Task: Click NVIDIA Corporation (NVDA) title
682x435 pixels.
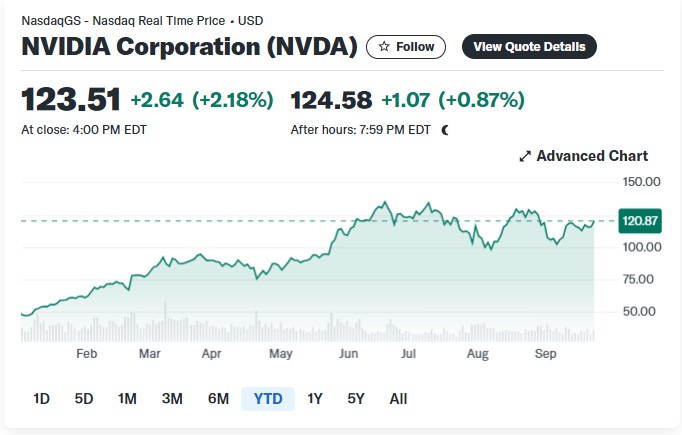Action: point(189,47)
